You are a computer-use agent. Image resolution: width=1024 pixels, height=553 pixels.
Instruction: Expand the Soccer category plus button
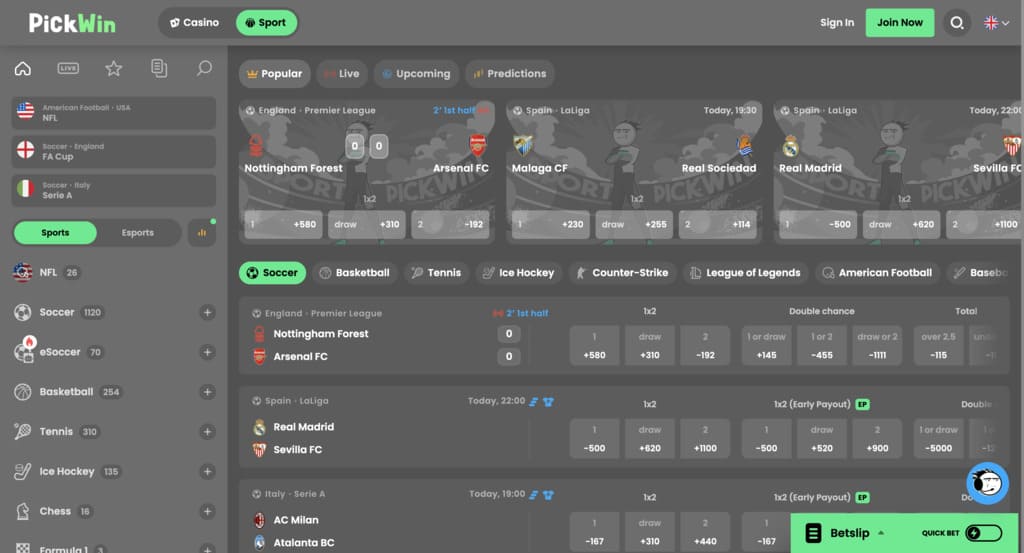point(207,312)
